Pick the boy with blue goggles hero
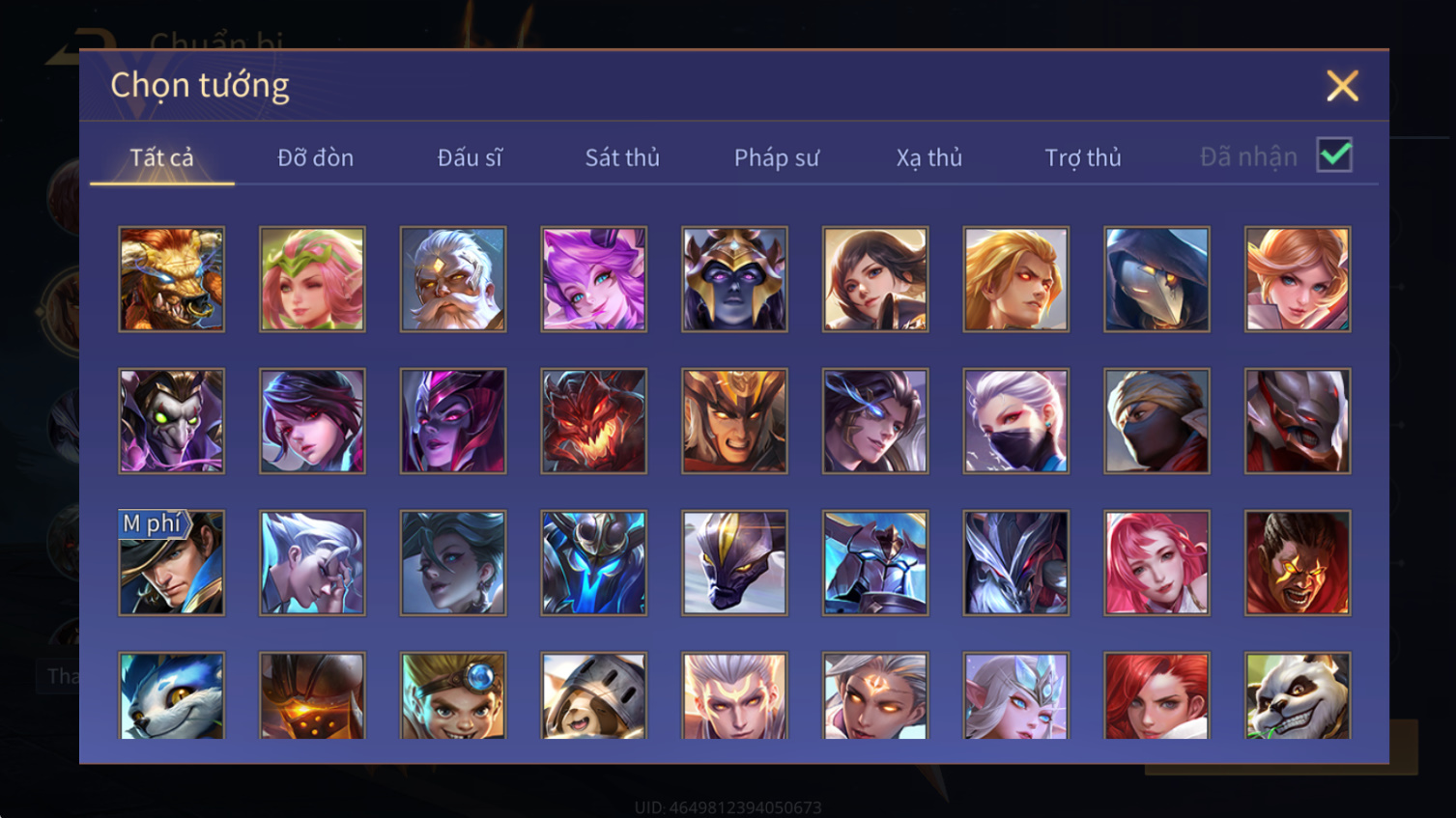Viewport: 1456px width, 818px height. [453, 695]
